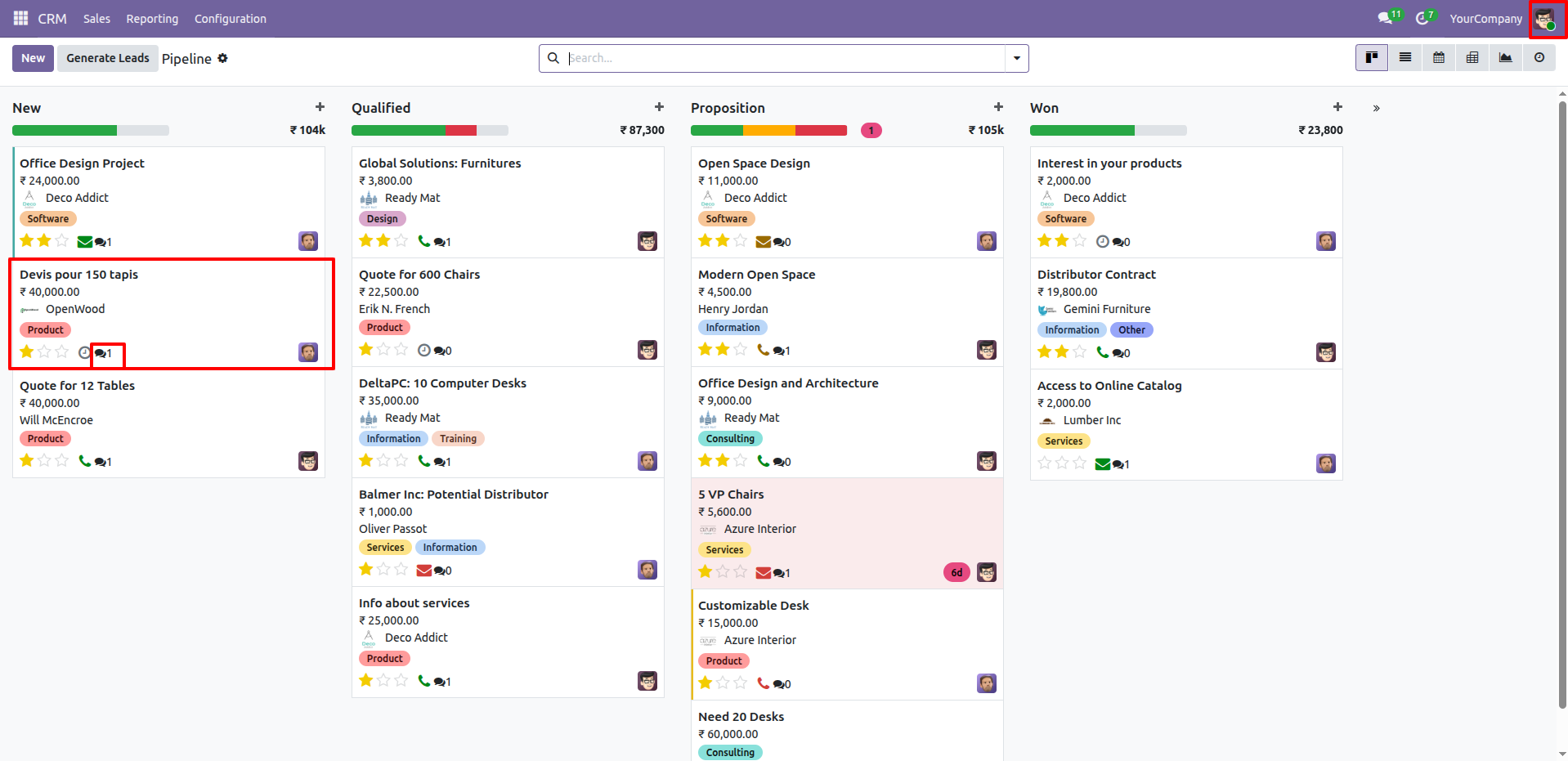Quick add a lead in Won column

click(x=1337, y=107)
